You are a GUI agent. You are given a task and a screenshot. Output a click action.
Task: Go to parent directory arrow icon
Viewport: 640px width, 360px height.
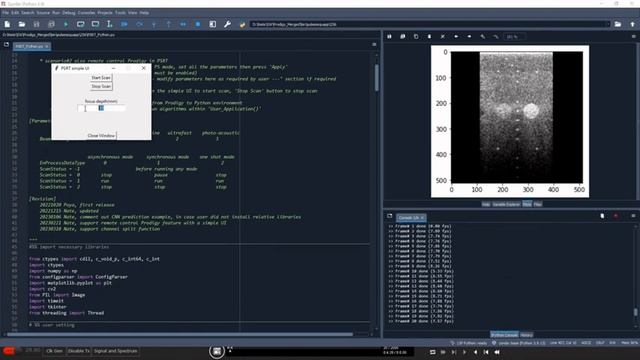pyautogui.click(x=632, y=24)
